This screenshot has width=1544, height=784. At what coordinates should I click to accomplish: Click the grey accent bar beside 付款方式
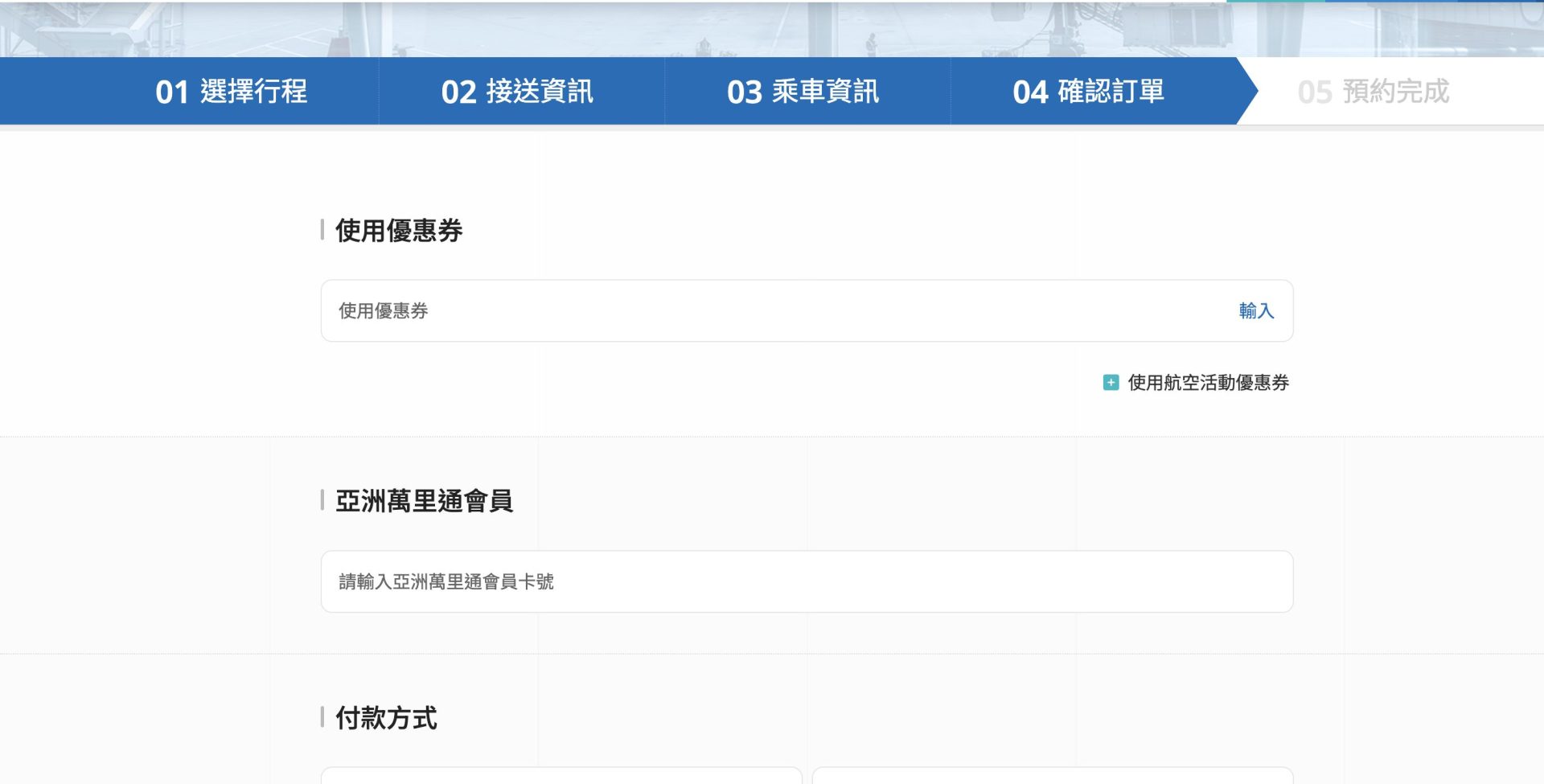point(322,717)
